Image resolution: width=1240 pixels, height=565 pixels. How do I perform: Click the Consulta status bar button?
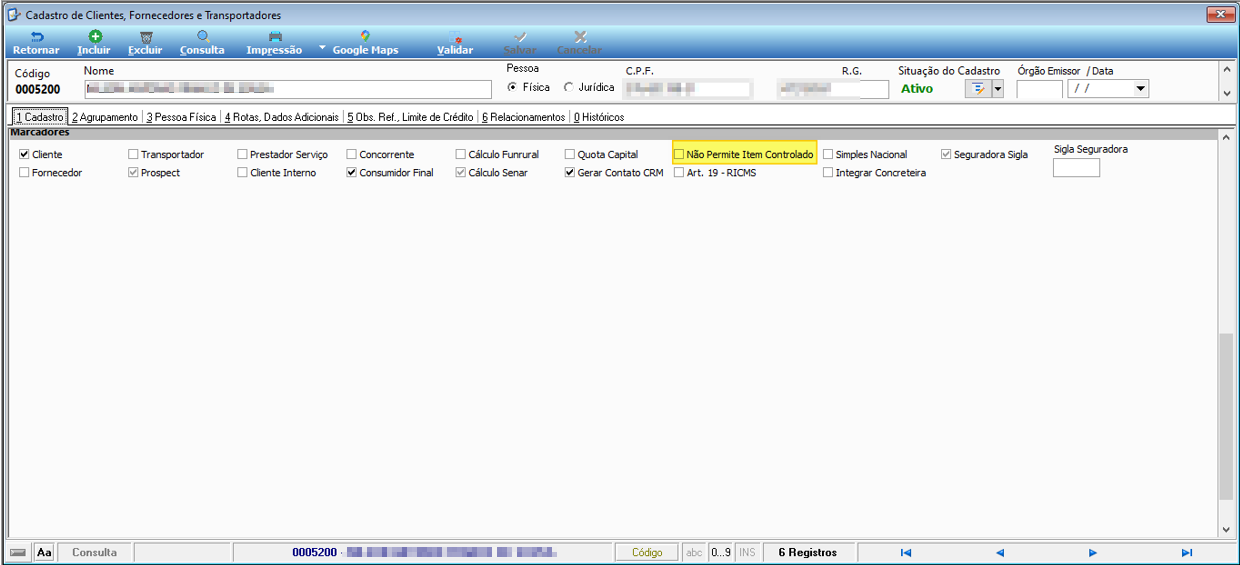pyautogui.click(x=94, y=552)
